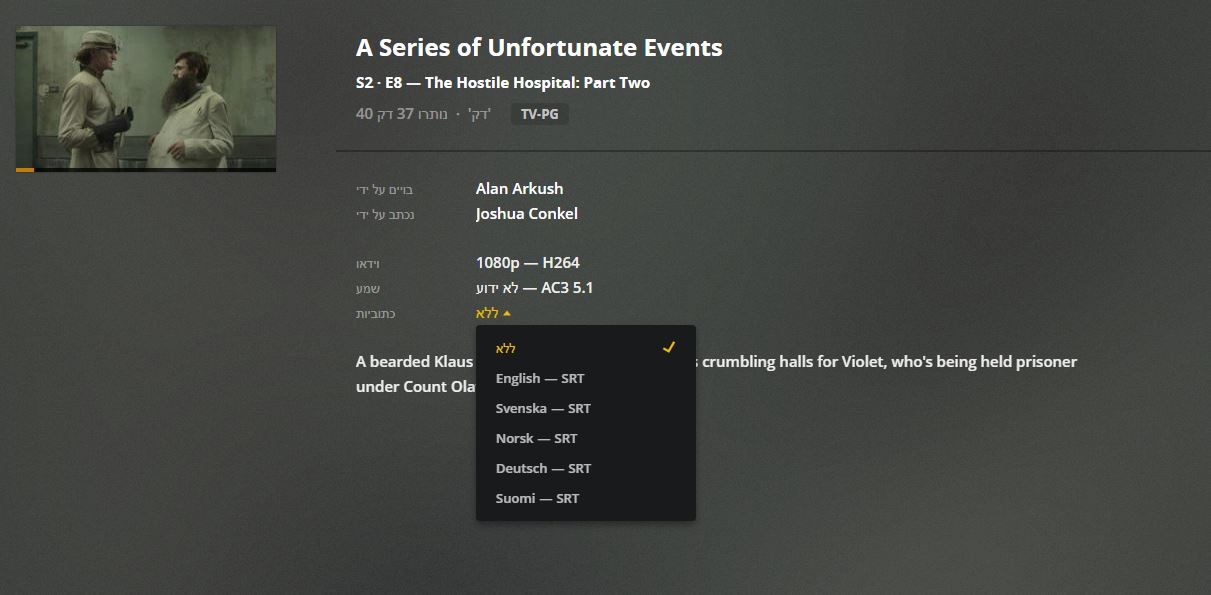Image resolution: width=1211 pixels, height=595 pixels.
Task: Click the orange playback progress bar under thumbnail
Action: coord(25,170)
